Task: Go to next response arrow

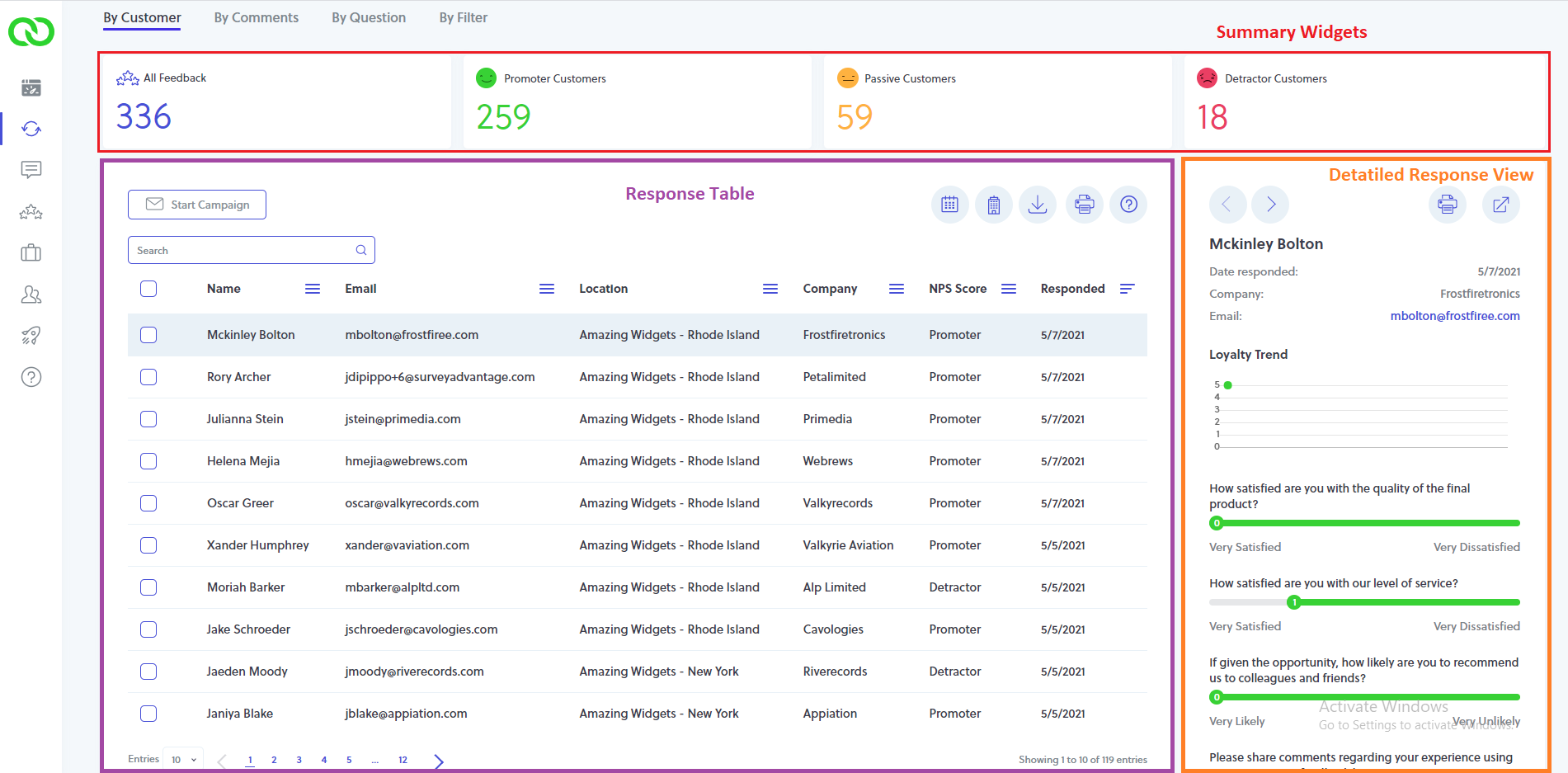Action: 1270,205
